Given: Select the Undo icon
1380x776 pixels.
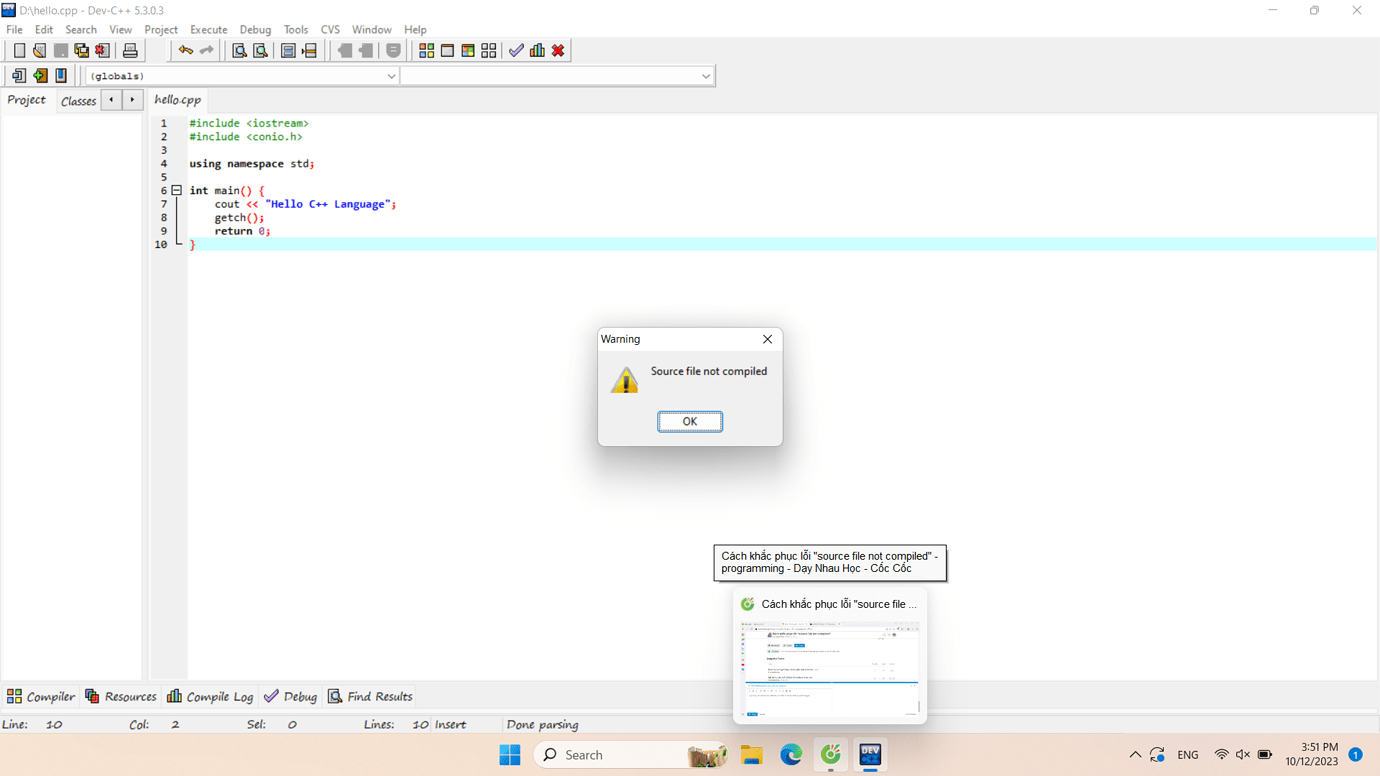Looking at the screenshot, I should point(186,50).
